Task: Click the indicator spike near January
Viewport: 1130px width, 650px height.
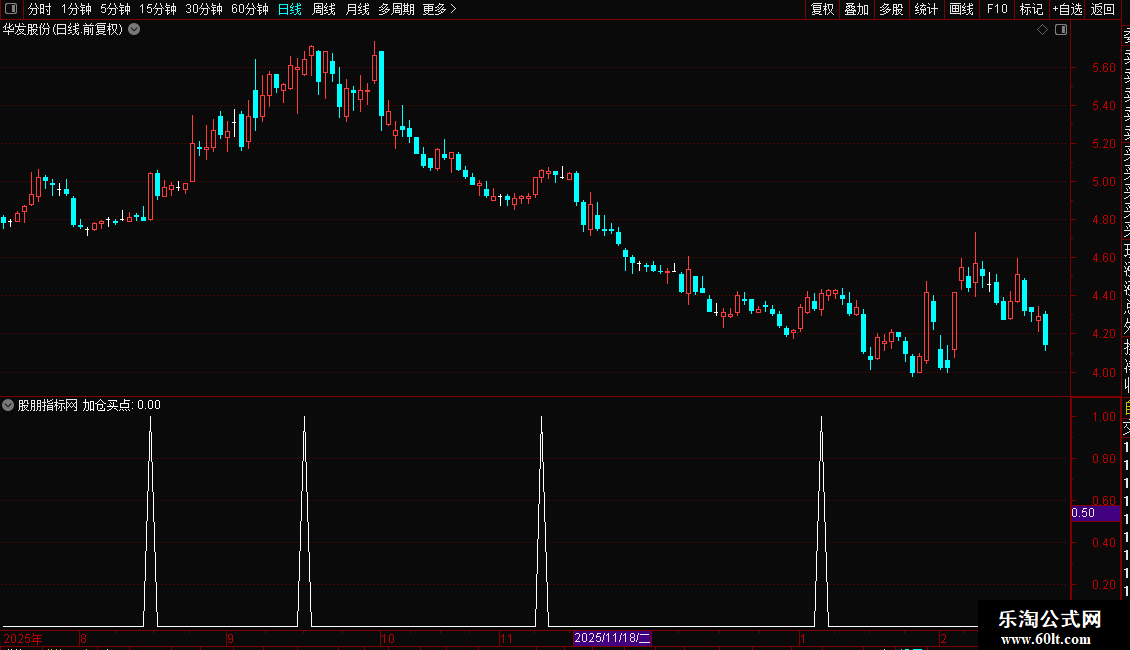Action: [822, 521]
